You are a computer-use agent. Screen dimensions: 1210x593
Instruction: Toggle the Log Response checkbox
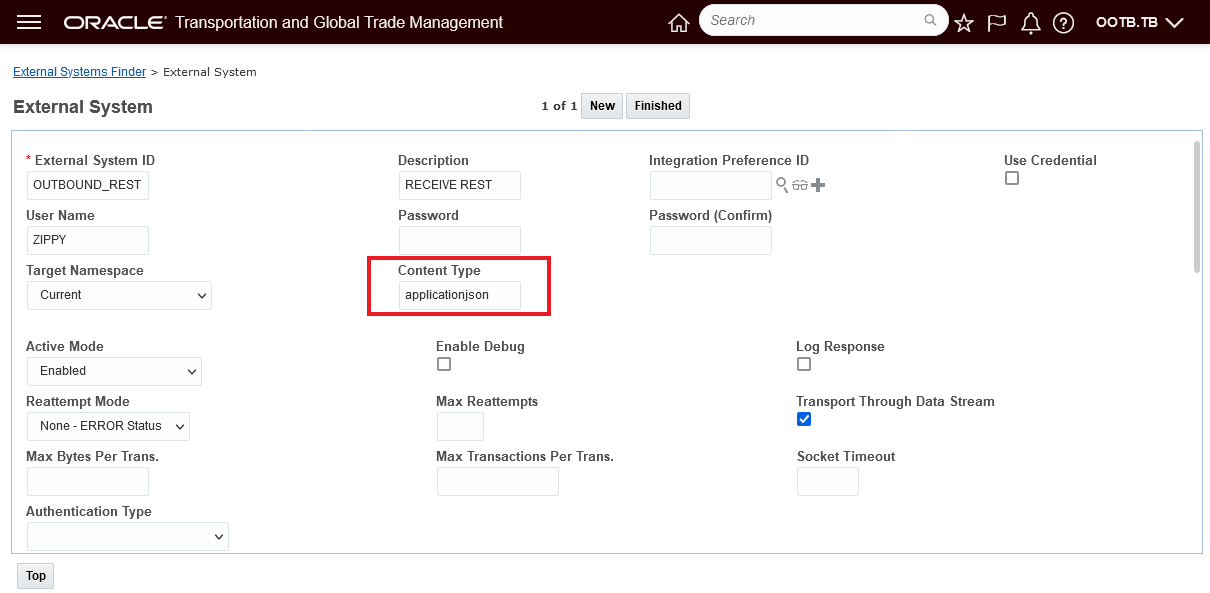click(804, 364)
